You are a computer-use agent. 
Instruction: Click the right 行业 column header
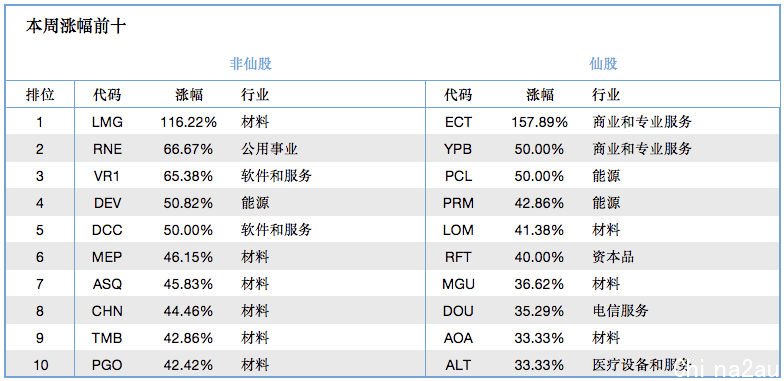606,94
